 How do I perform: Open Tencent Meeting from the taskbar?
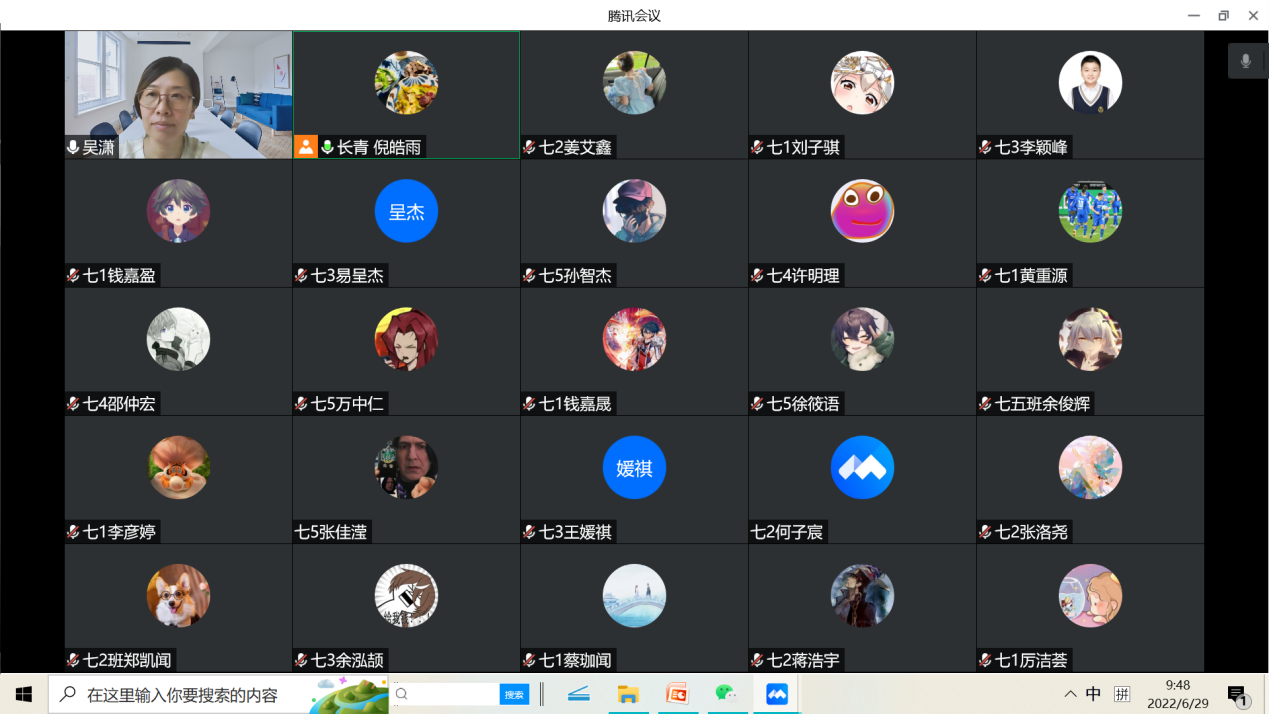pos(777,693)
